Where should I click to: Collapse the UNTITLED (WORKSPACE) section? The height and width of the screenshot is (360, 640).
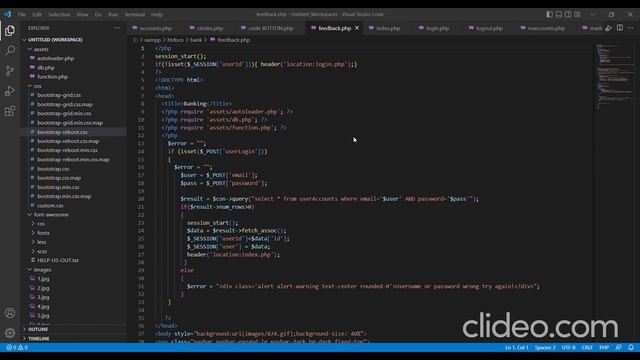[73, 40]
